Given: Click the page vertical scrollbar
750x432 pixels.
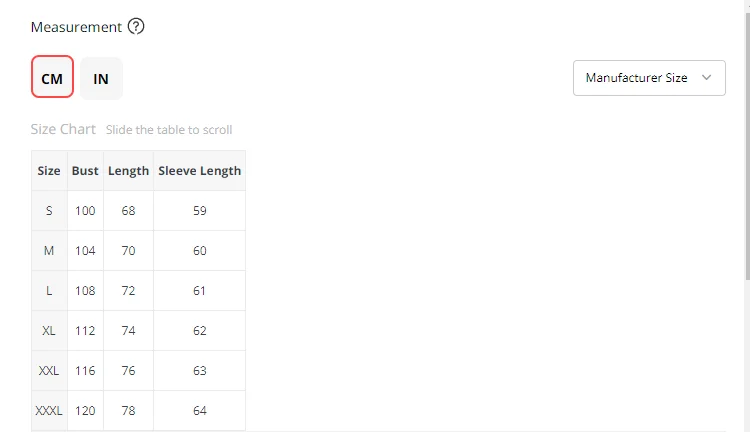Looking at the screenshot, I should 745,150.
